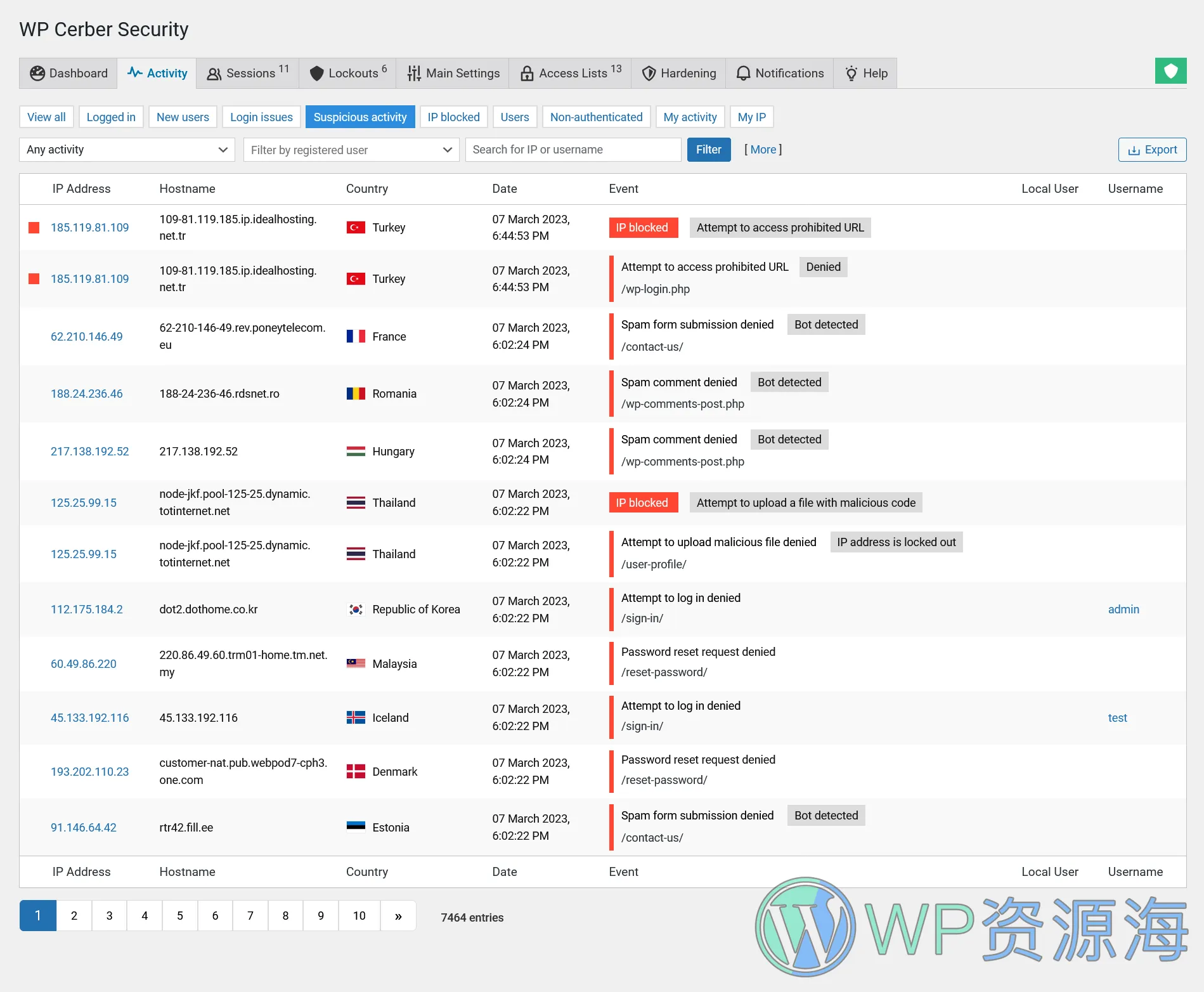Open IP address 112.175.184.2

click(x=87, y=609)
